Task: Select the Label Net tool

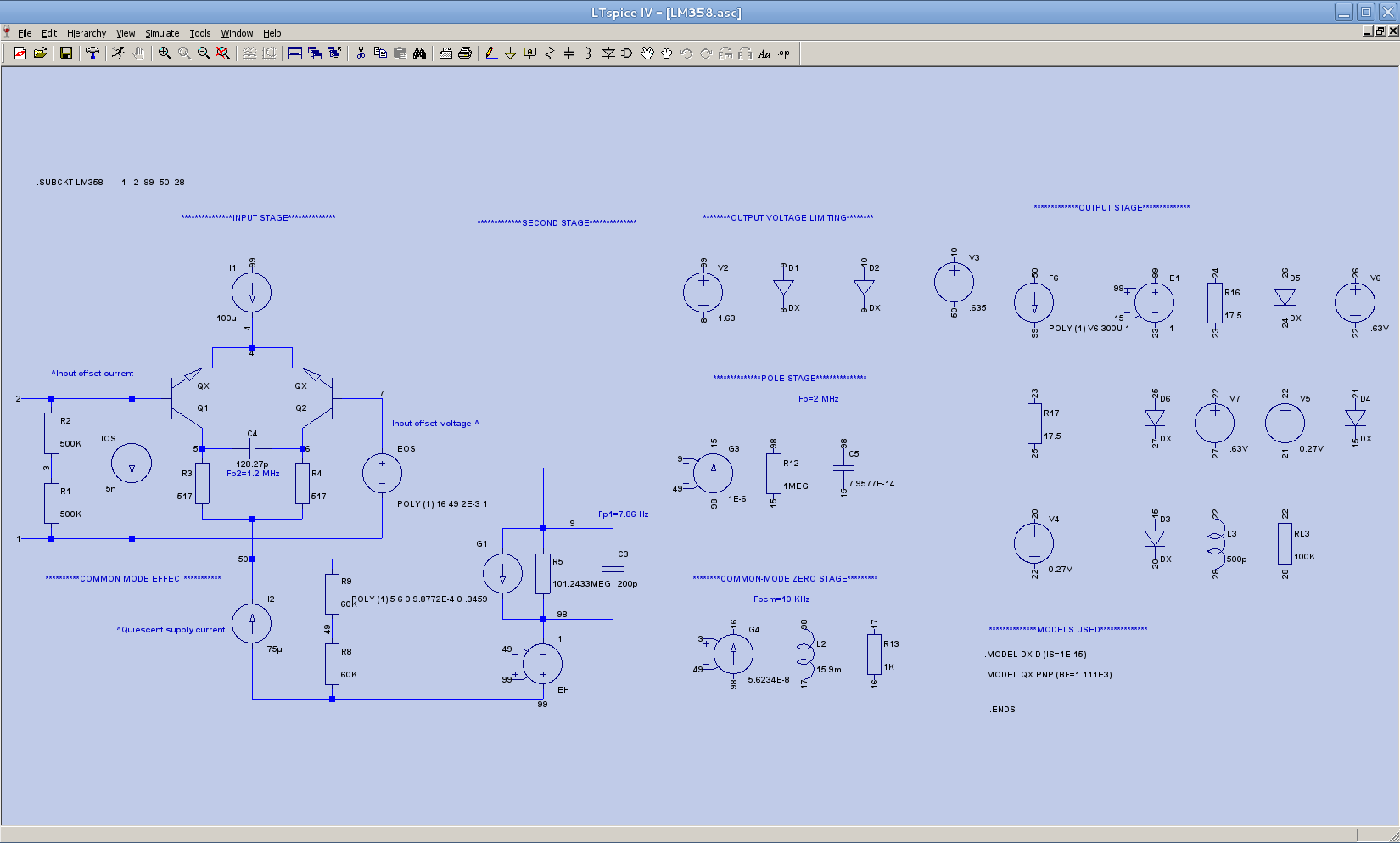Action: (x=530, y=53)
